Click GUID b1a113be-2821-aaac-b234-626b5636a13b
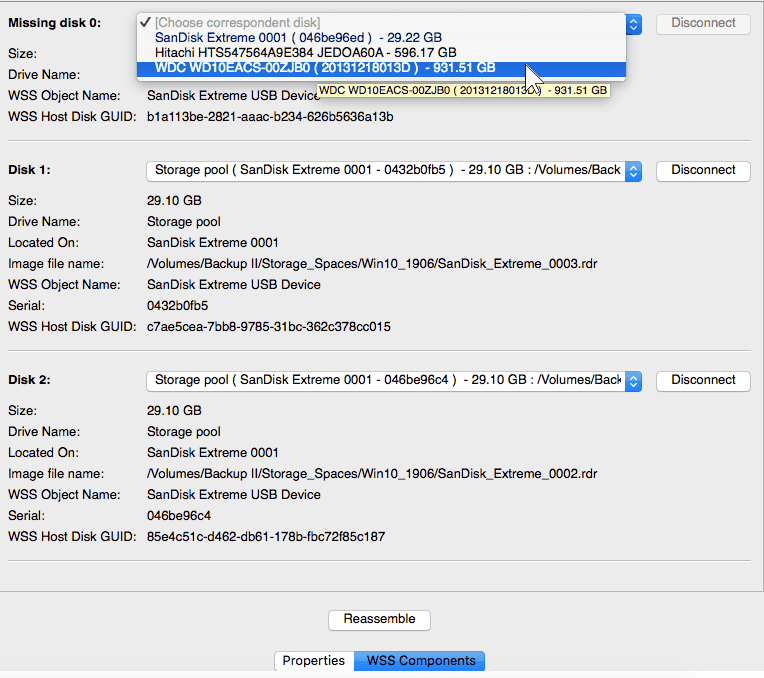This screenshot has width=764, height=678. click(270, 117)
